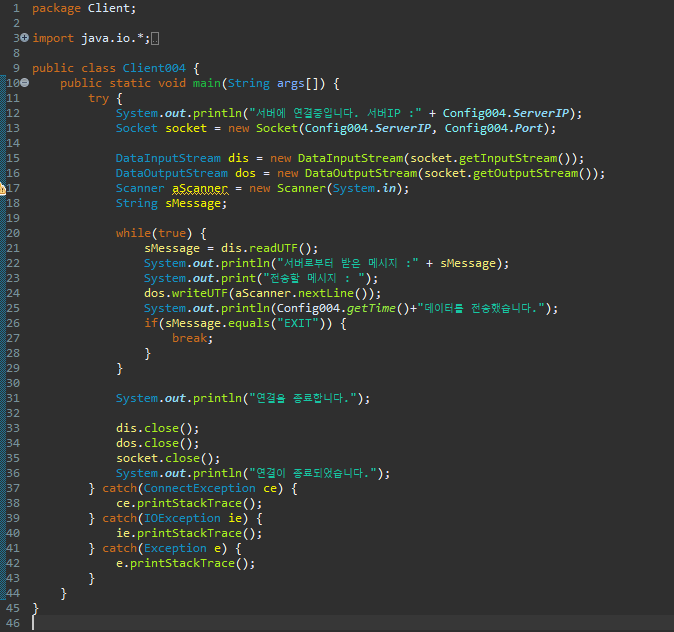Viewport: 674px width, 632px height.
Task: Click the class name Client004
Action: tap(154, 68)
